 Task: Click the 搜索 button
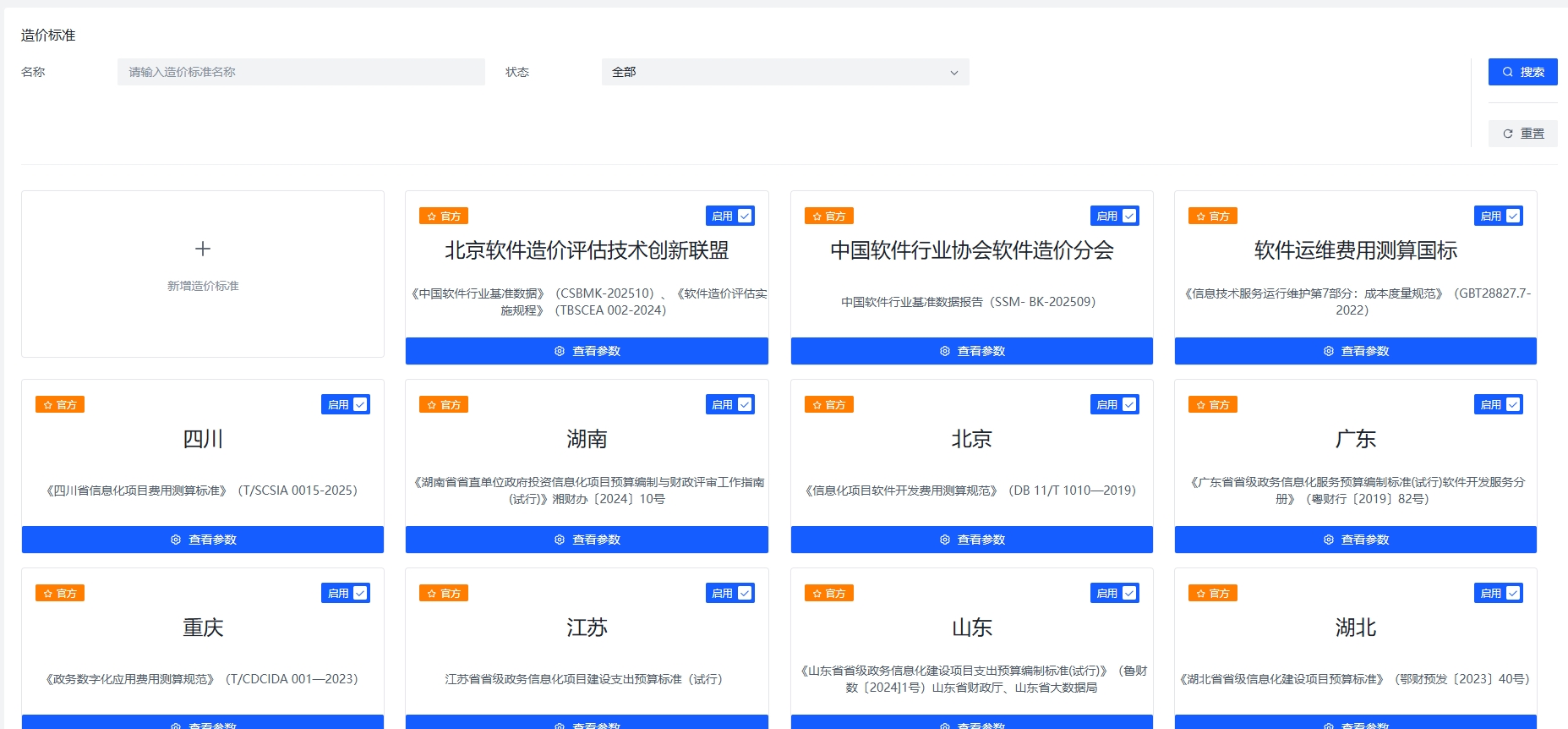1523,72
